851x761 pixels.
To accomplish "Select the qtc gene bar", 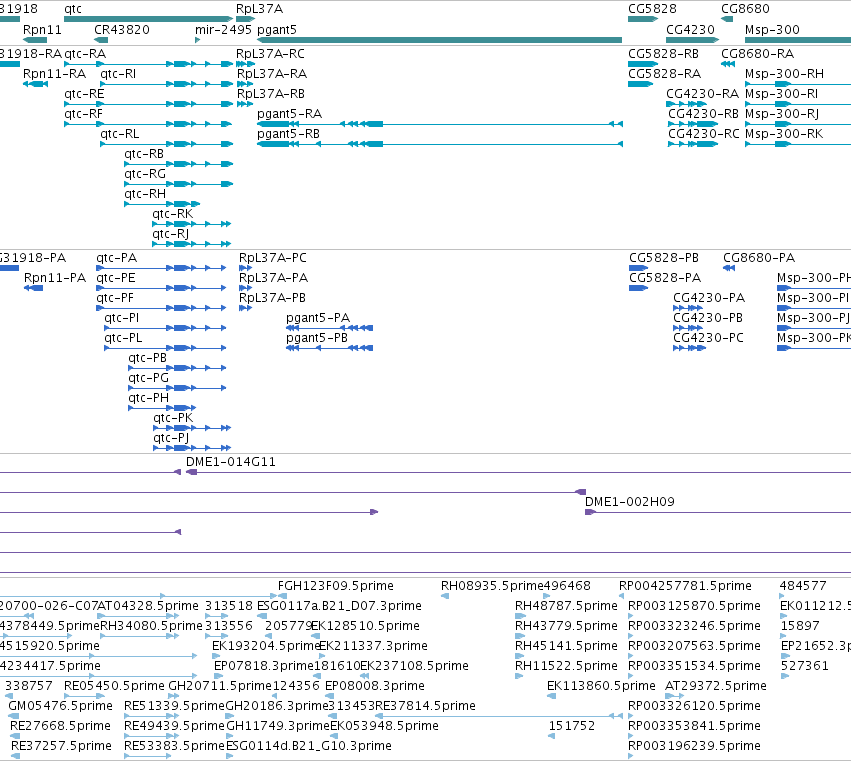I will [x=148, y=19].
